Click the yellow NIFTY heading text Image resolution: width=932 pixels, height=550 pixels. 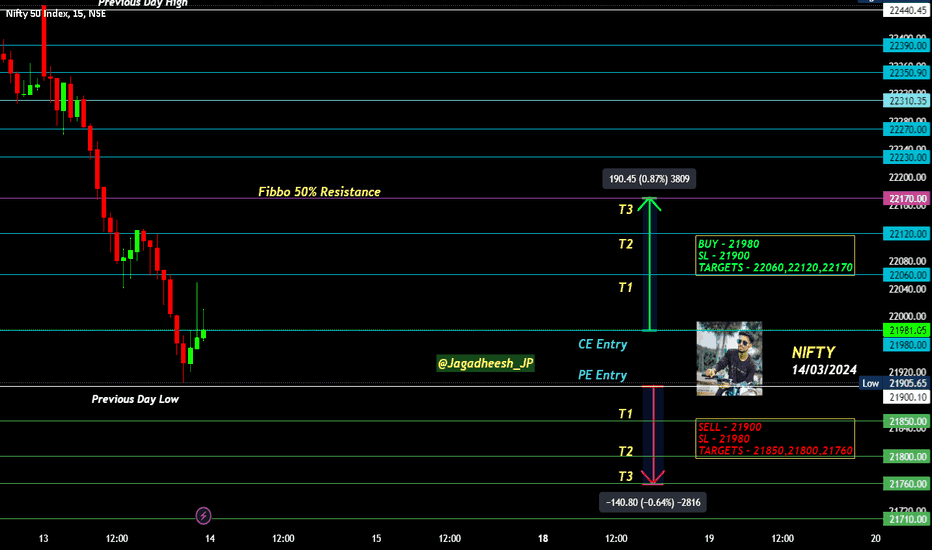click(813, 352)
